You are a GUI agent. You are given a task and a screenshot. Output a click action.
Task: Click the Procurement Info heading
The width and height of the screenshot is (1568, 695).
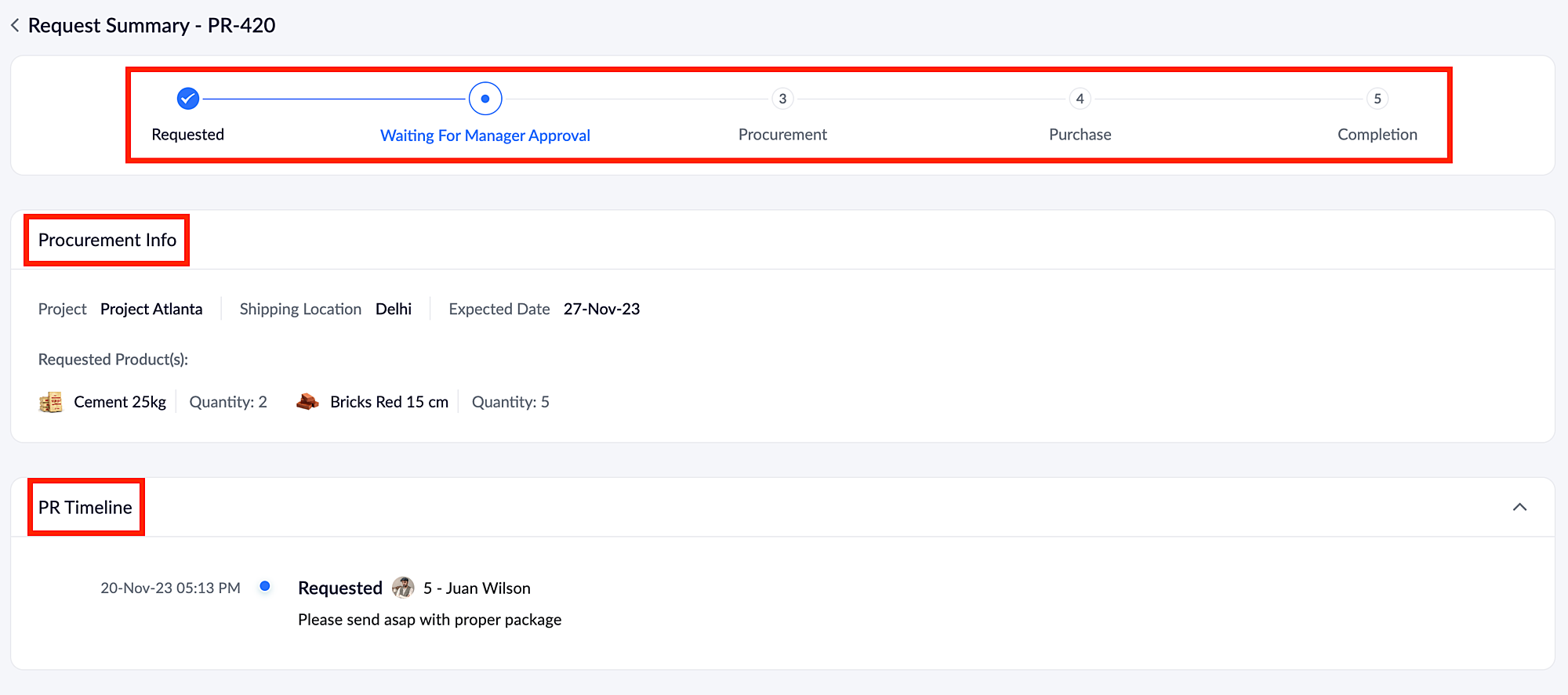click(107, 241)
